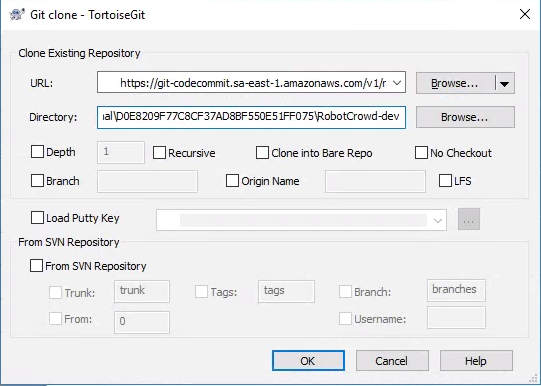Open Help for Git clone
Image resolution: width=541 pixels, height=386 pixels.
476,361
